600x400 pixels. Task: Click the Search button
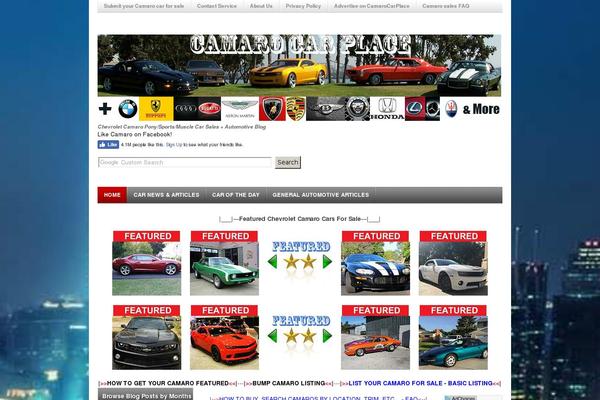(288, 162)
